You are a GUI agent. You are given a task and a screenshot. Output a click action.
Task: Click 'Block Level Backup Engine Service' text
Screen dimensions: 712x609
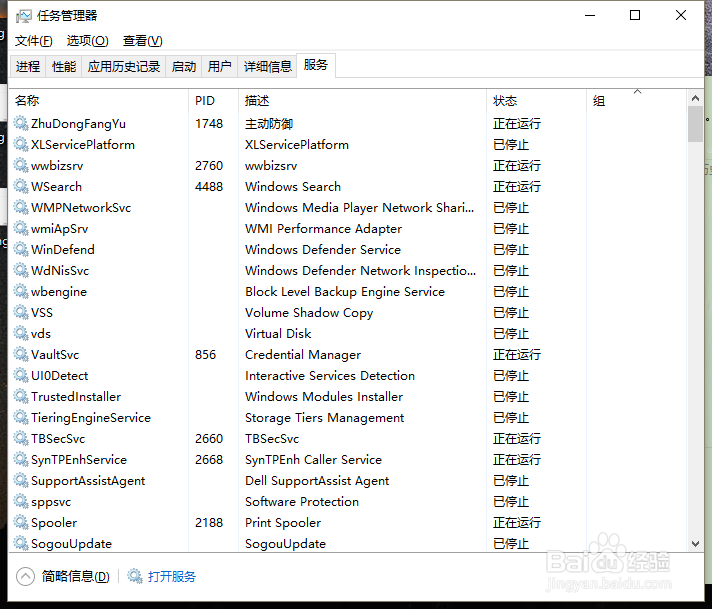point(345,292)
